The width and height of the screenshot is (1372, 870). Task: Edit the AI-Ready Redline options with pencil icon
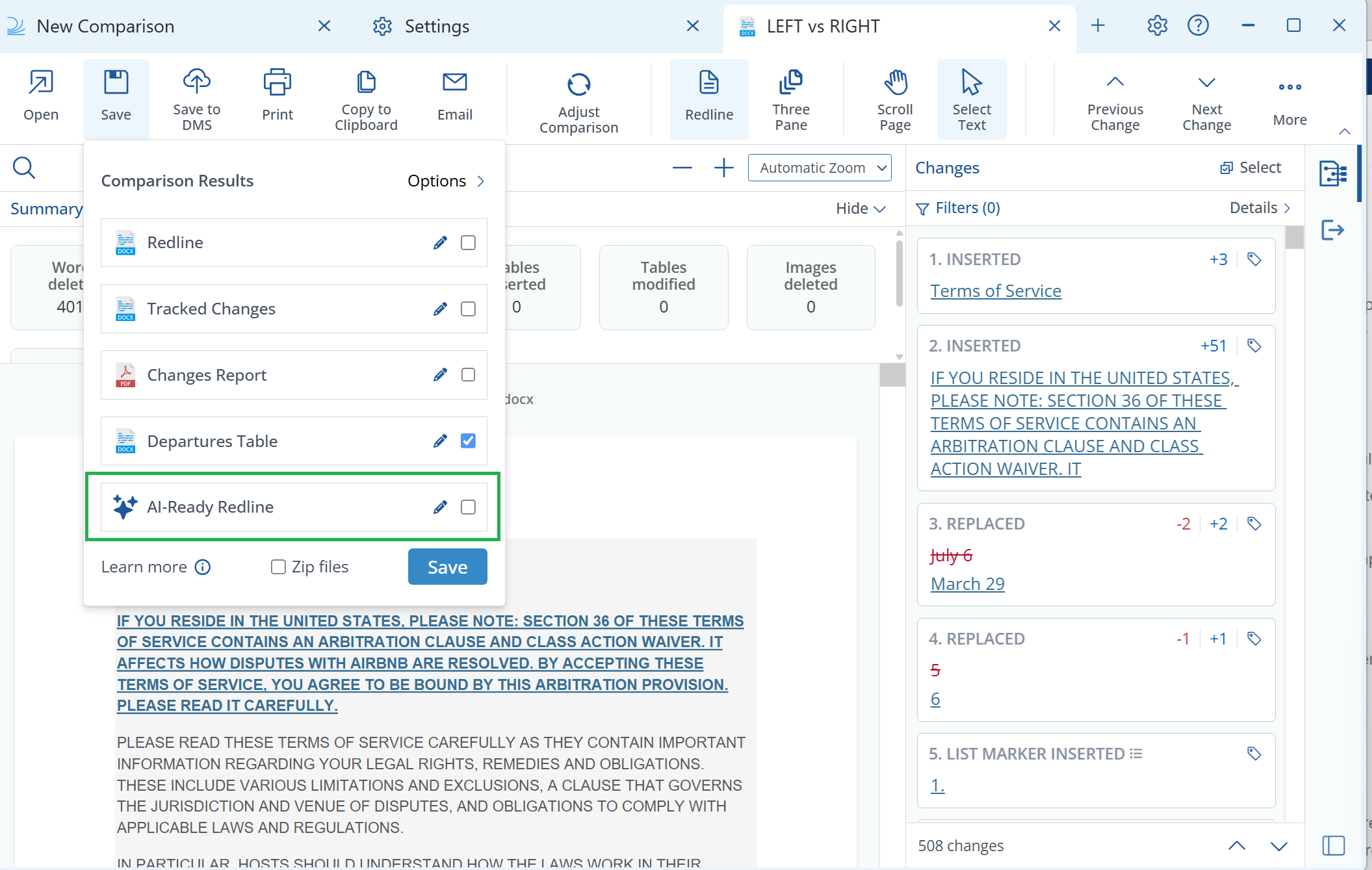[x=441, y=507]
